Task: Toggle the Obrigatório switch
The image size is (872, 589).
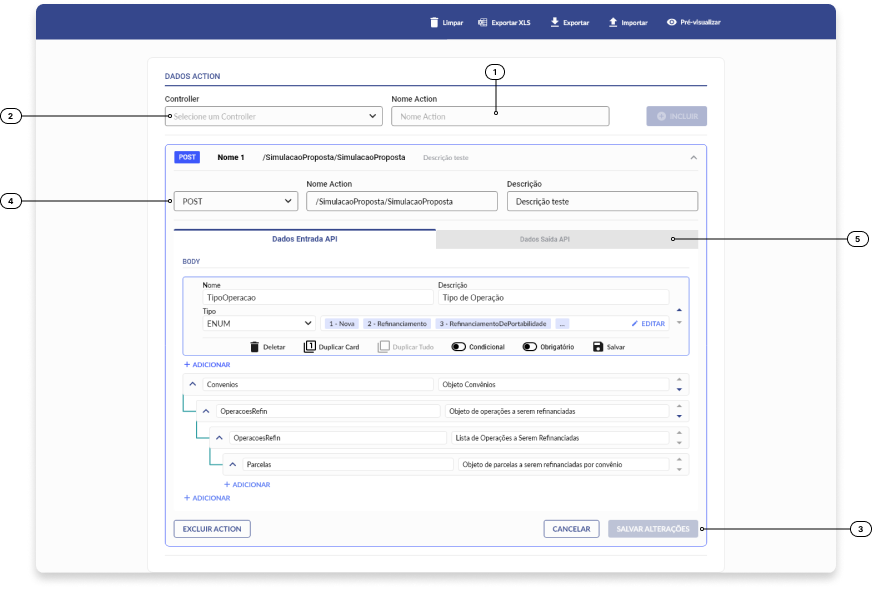Action: coord(530,347)
